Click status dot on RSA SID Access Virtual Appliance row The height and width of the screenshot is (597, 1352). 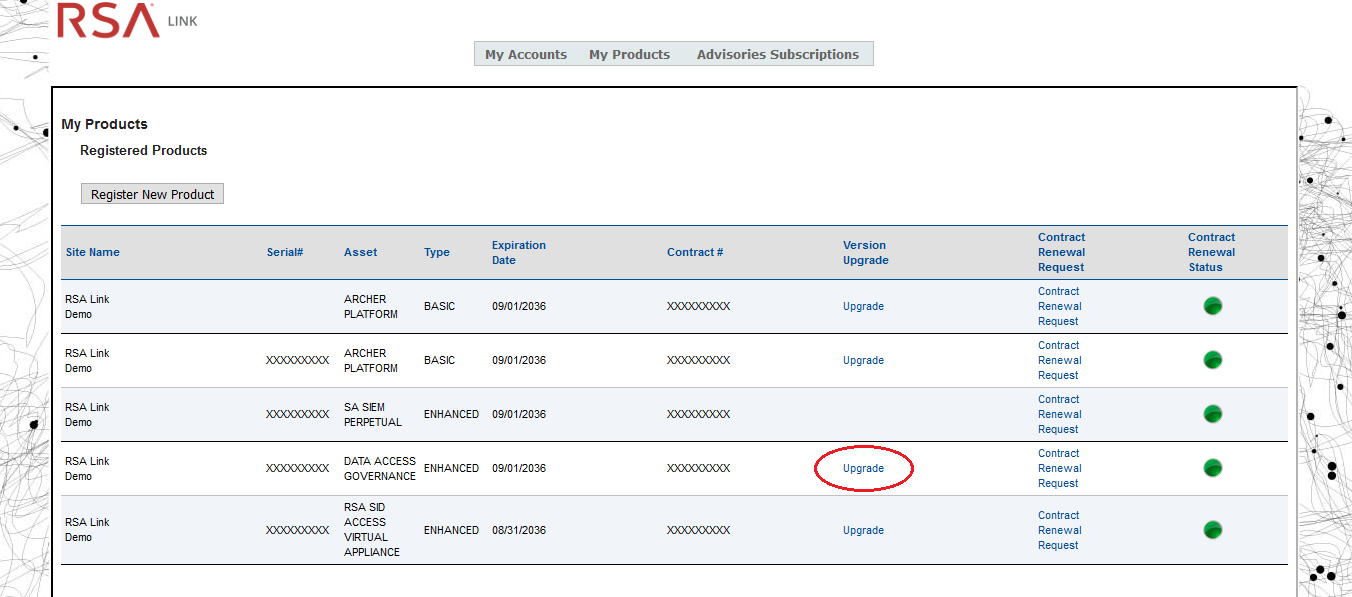click(x=1212, y=529)
